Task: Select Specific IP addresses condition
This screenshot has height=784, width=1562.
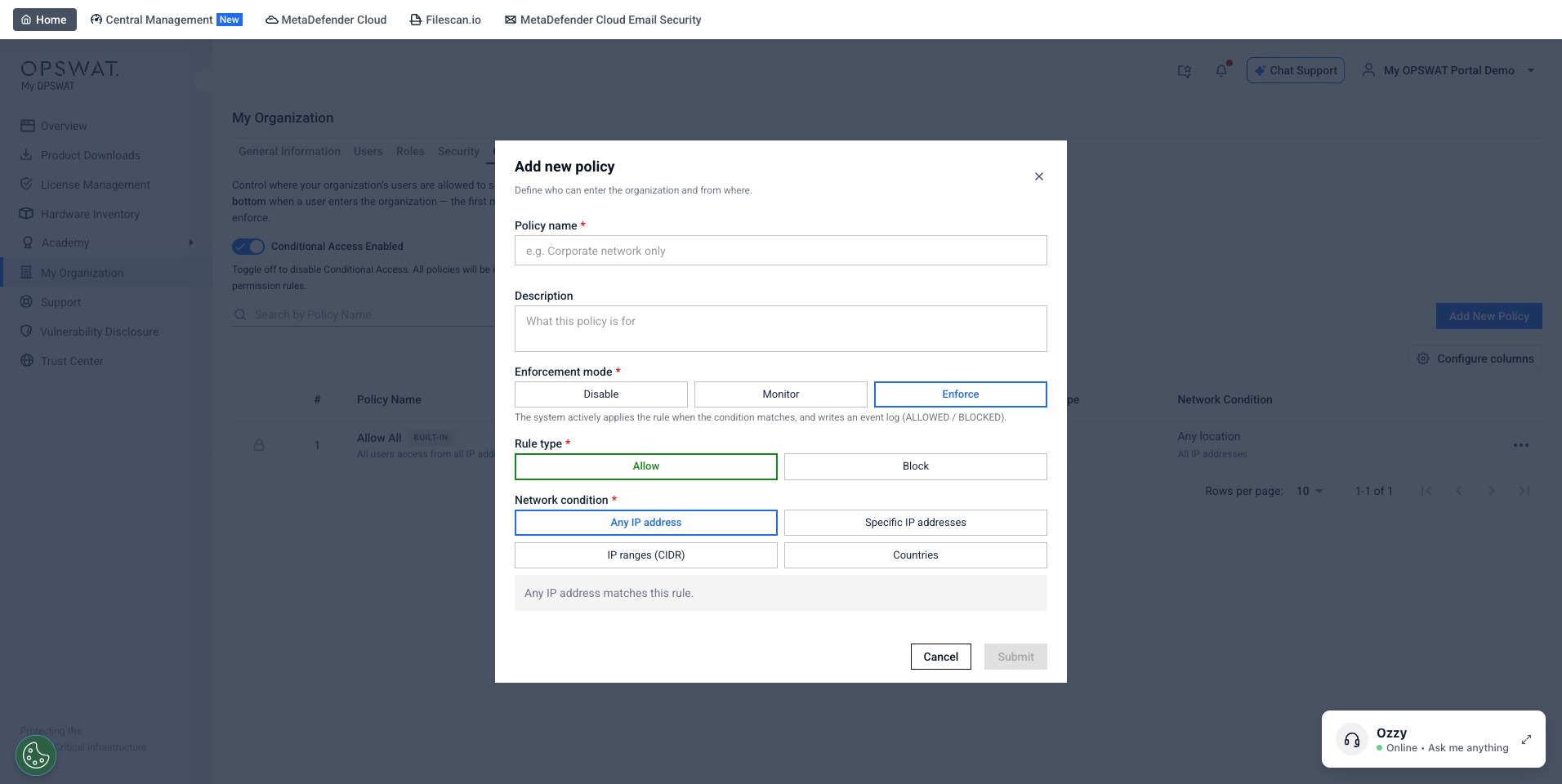Action: pos(915,523)
